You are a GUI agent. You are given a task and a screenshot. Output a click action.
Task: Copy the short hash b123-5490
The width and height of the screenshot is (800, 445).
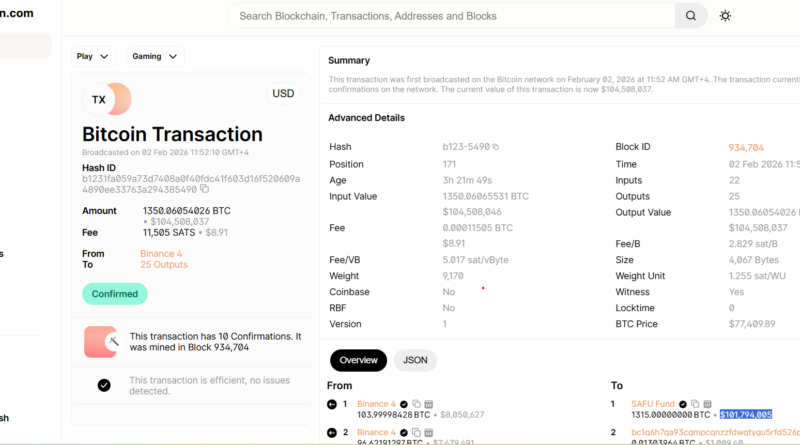coord(495,147)
